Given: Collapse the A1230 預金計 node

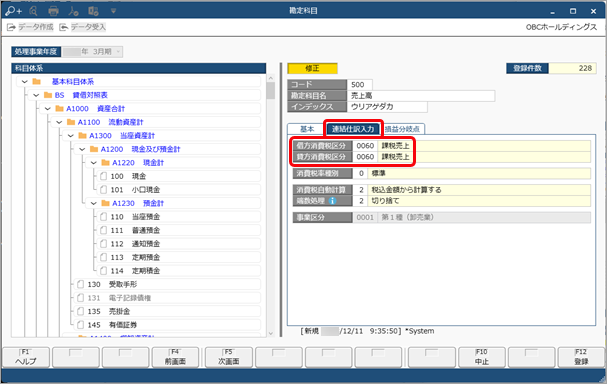Looking at the screenshot, I should 94,203.
